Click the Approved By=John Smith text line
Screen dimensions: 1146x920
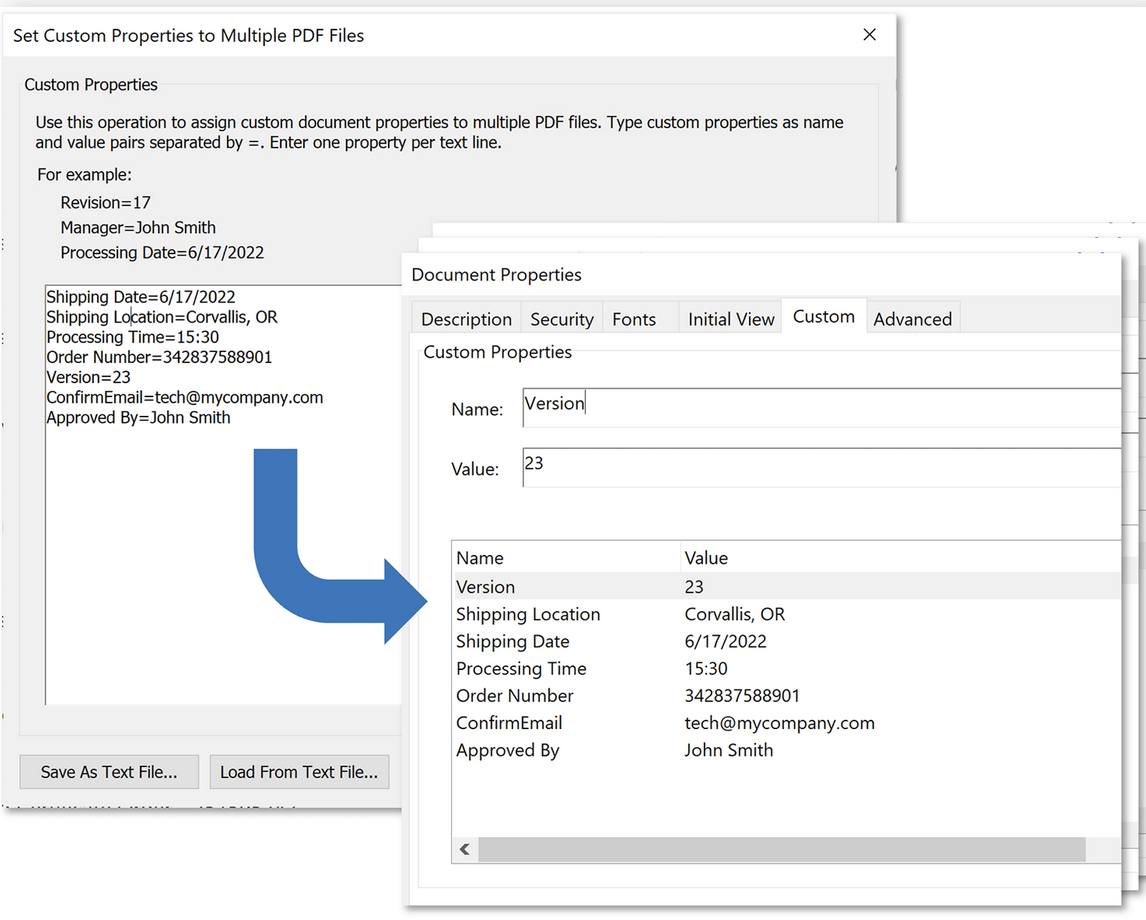click(x=139, y=417)
